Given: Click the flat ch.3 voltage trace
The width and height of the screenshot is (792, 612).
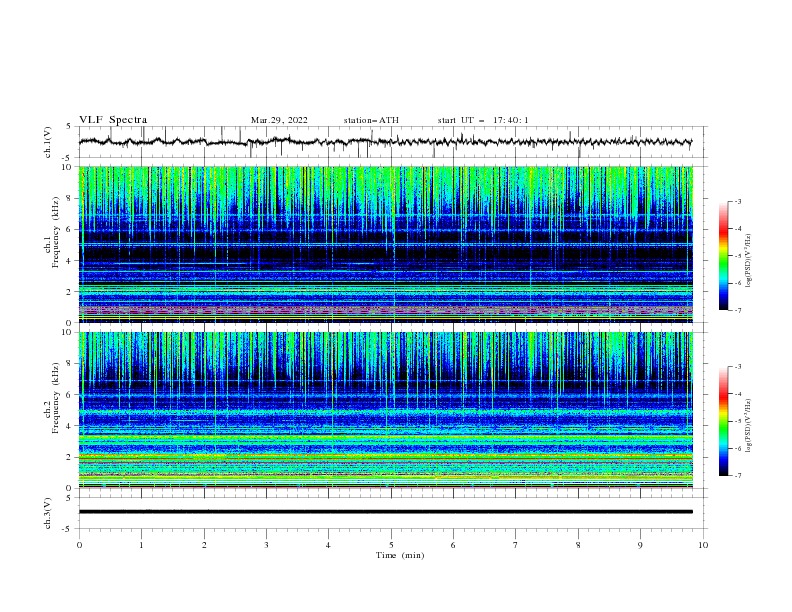Looking at the screenshot, I should (x=385, y=512).
